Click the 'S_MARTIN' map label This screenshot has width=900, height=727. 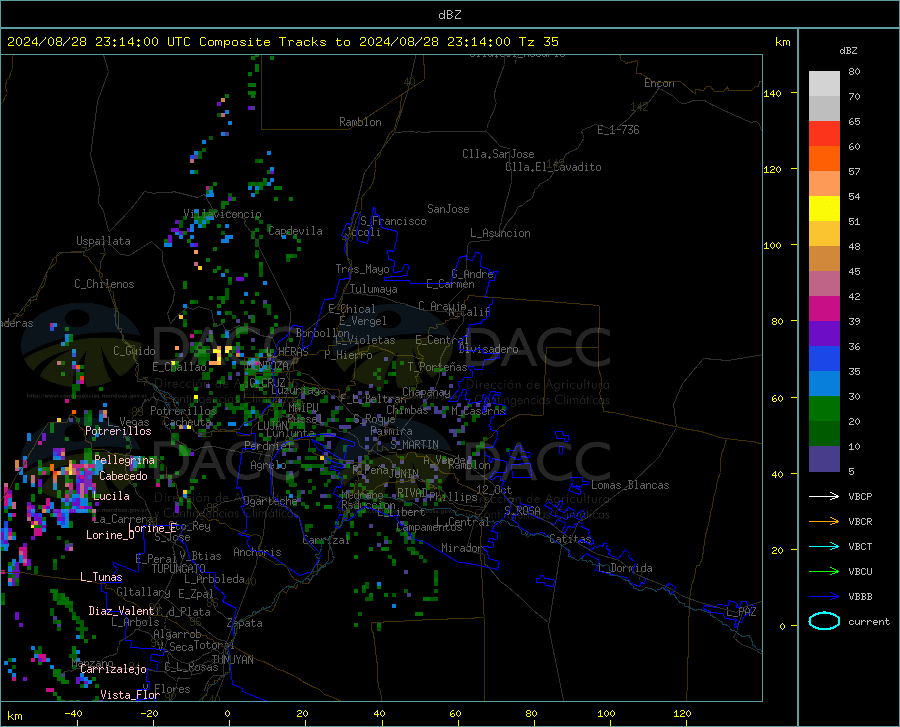pyautogui.click(x=414, y=445)
